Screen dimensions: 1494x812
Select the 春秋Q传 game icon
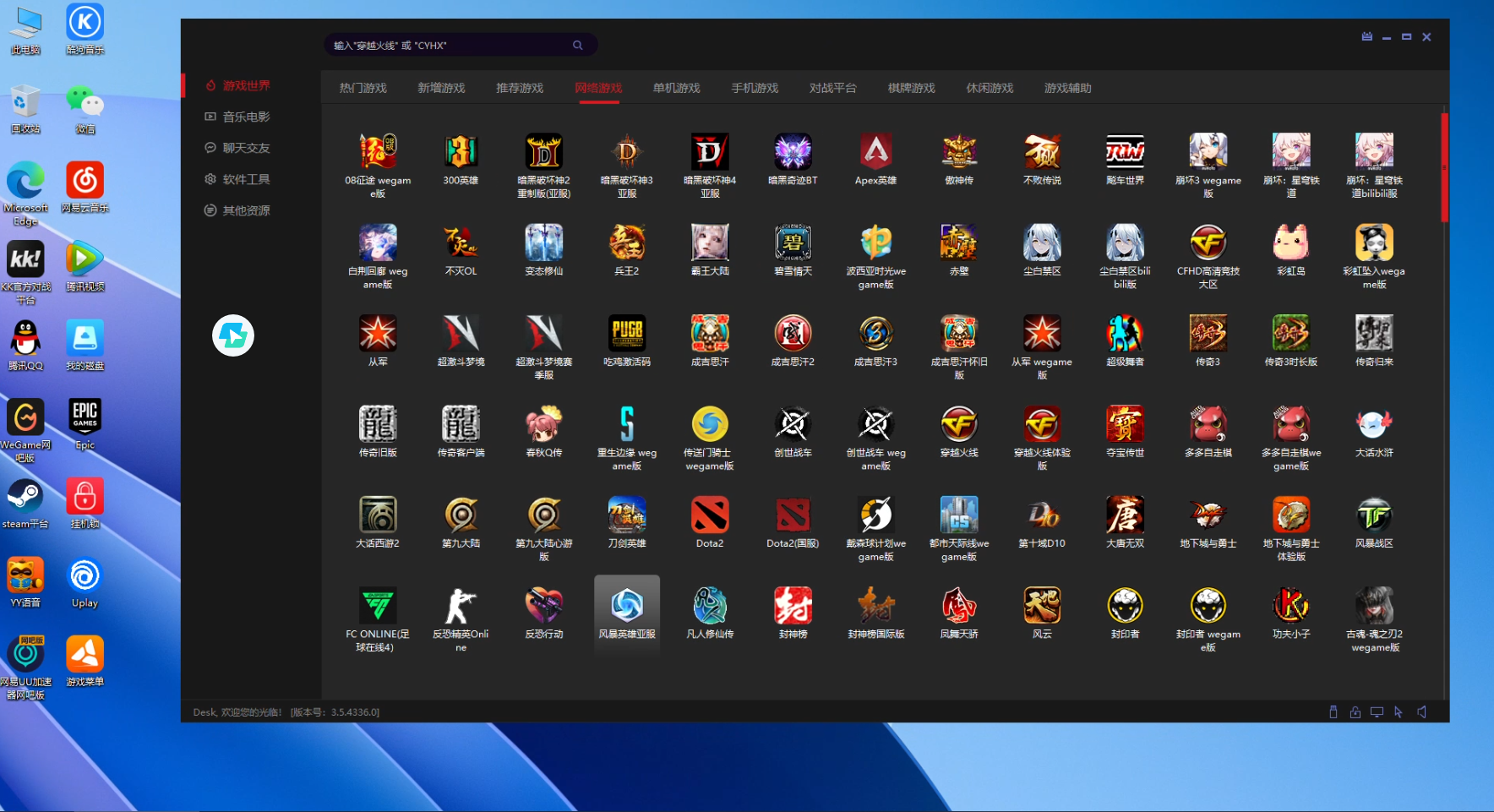544,424
